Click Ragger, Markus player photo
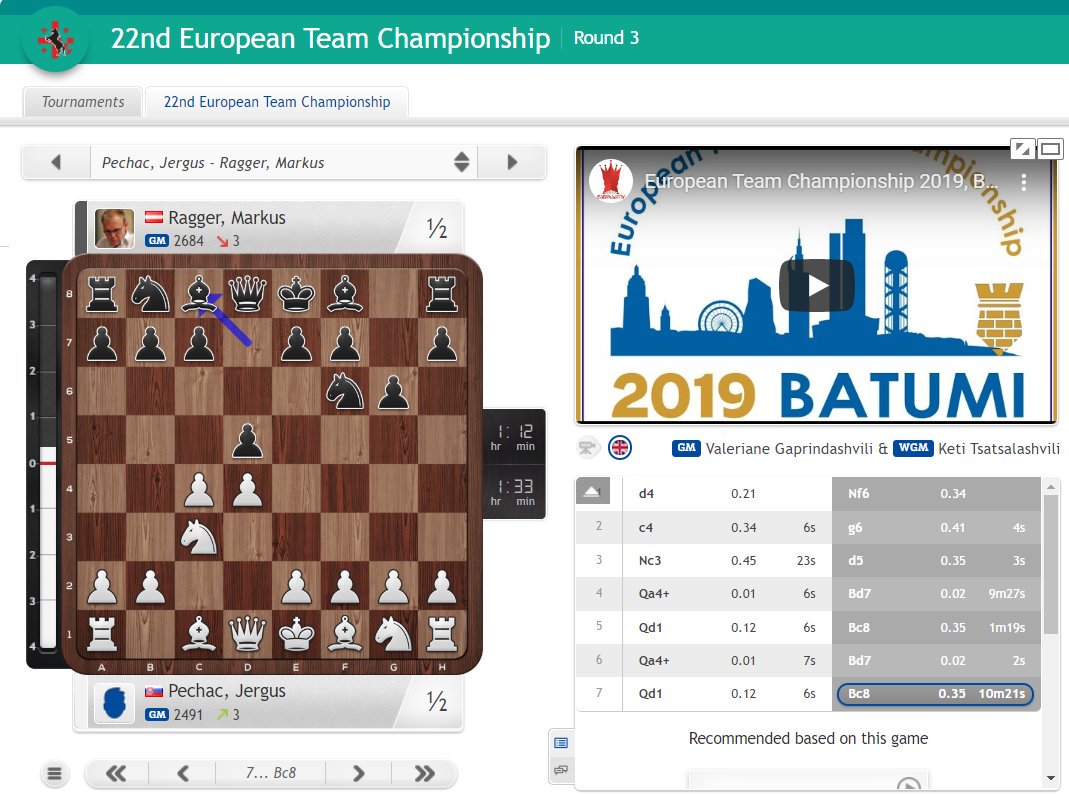 pyautogui.click(x=115, y=228)
